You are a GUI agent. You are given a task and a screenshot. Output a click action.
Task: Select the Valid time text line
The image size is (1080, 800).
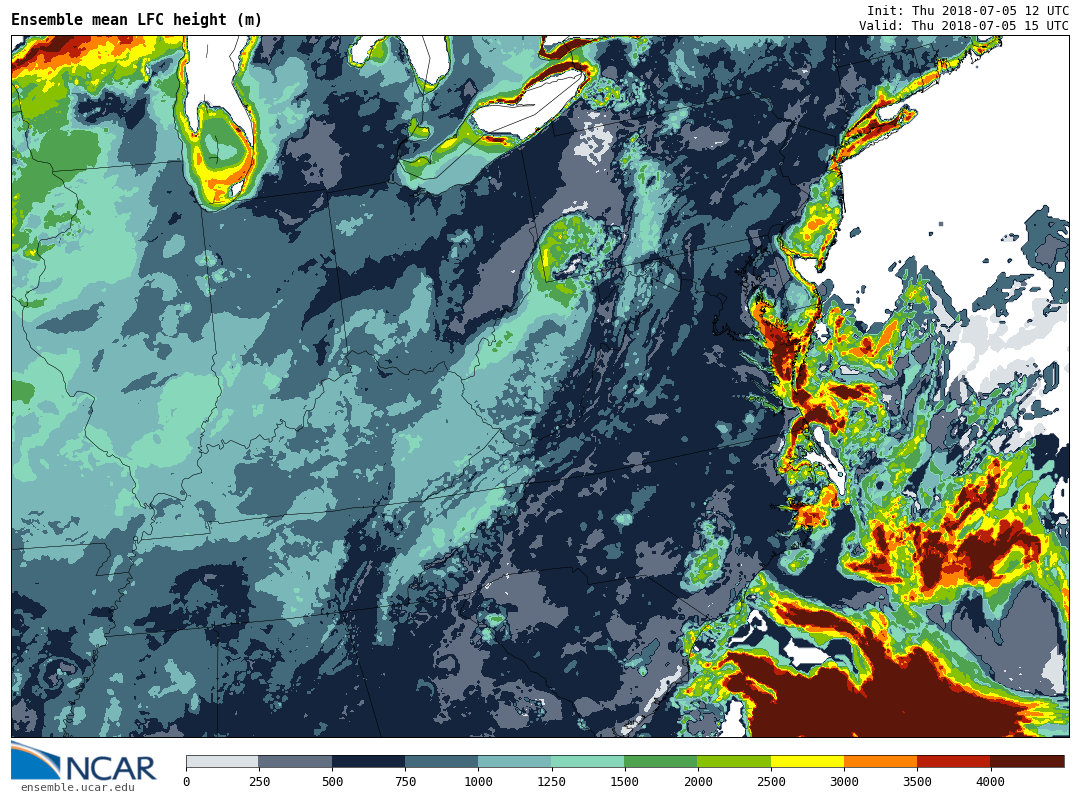[x=963, y=26]
